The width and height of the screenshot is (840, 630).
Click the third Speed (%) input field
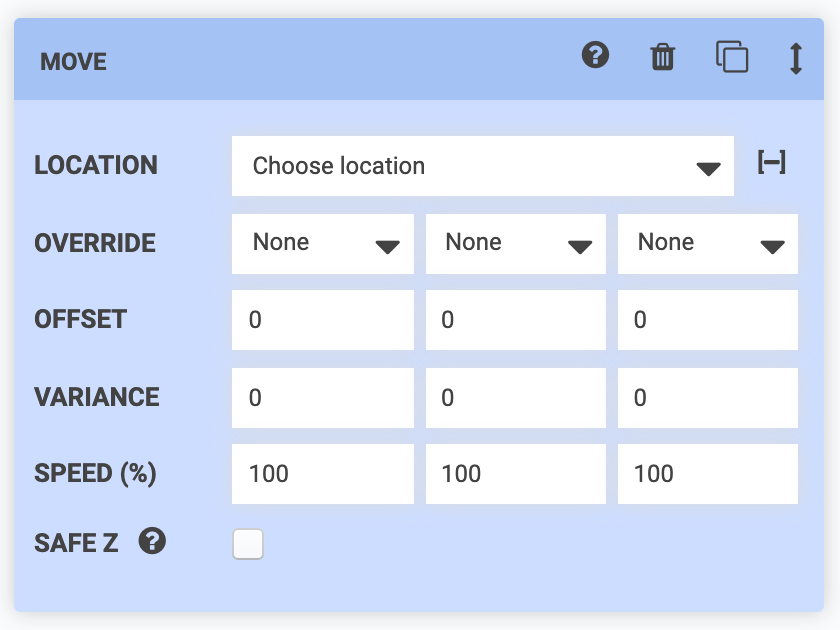tap(708, 474)
